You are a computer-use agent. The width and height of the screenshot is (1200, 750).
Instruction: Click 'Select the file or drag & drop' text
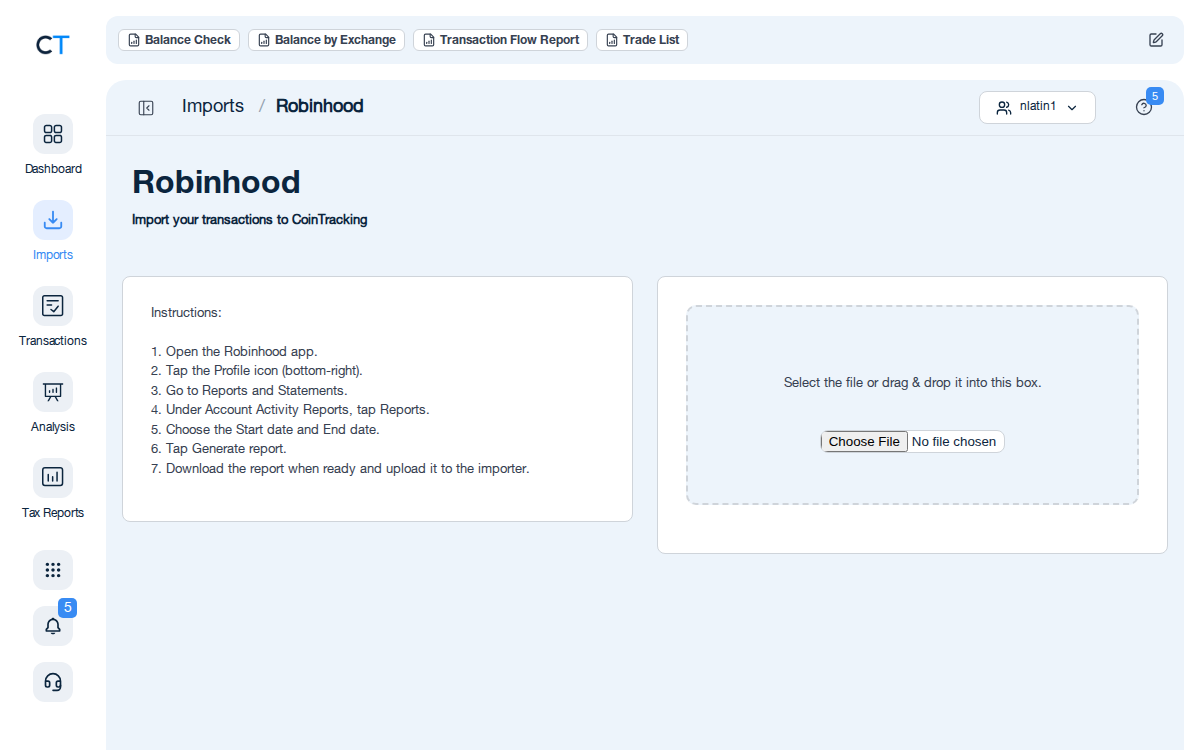point(912,383)
